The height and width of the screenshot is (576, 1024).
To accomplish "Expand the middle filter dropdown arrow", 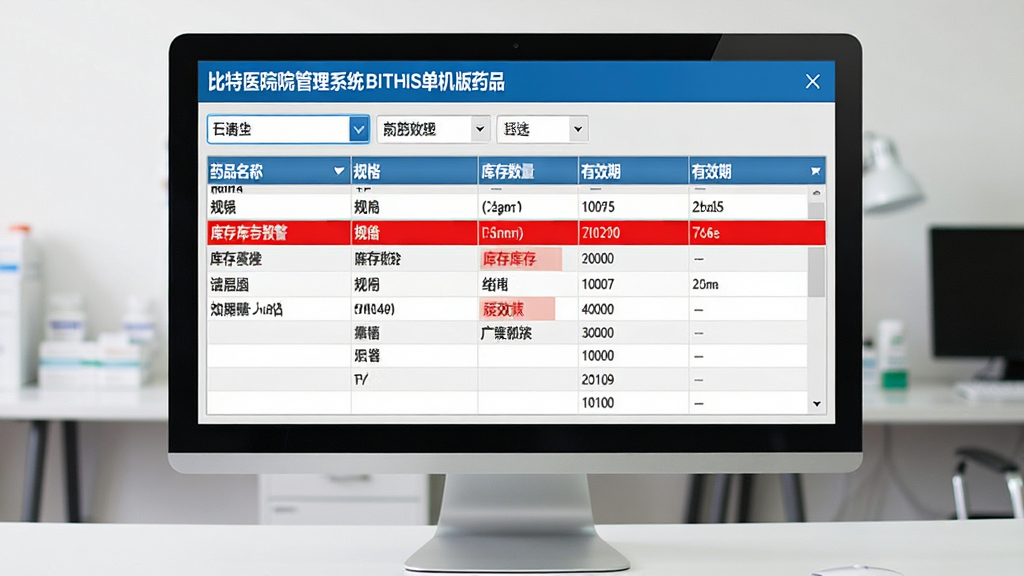I will click(x=480, y=129).
